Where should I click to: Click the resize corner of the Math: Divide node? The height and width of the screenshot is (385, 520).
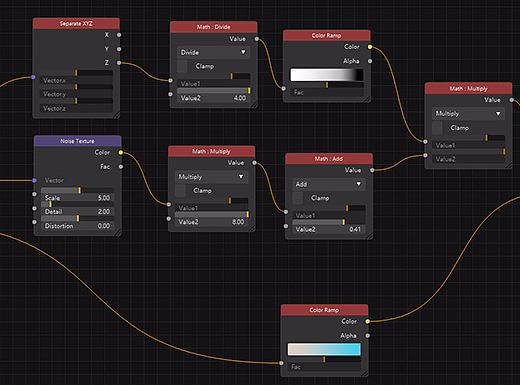254,105
